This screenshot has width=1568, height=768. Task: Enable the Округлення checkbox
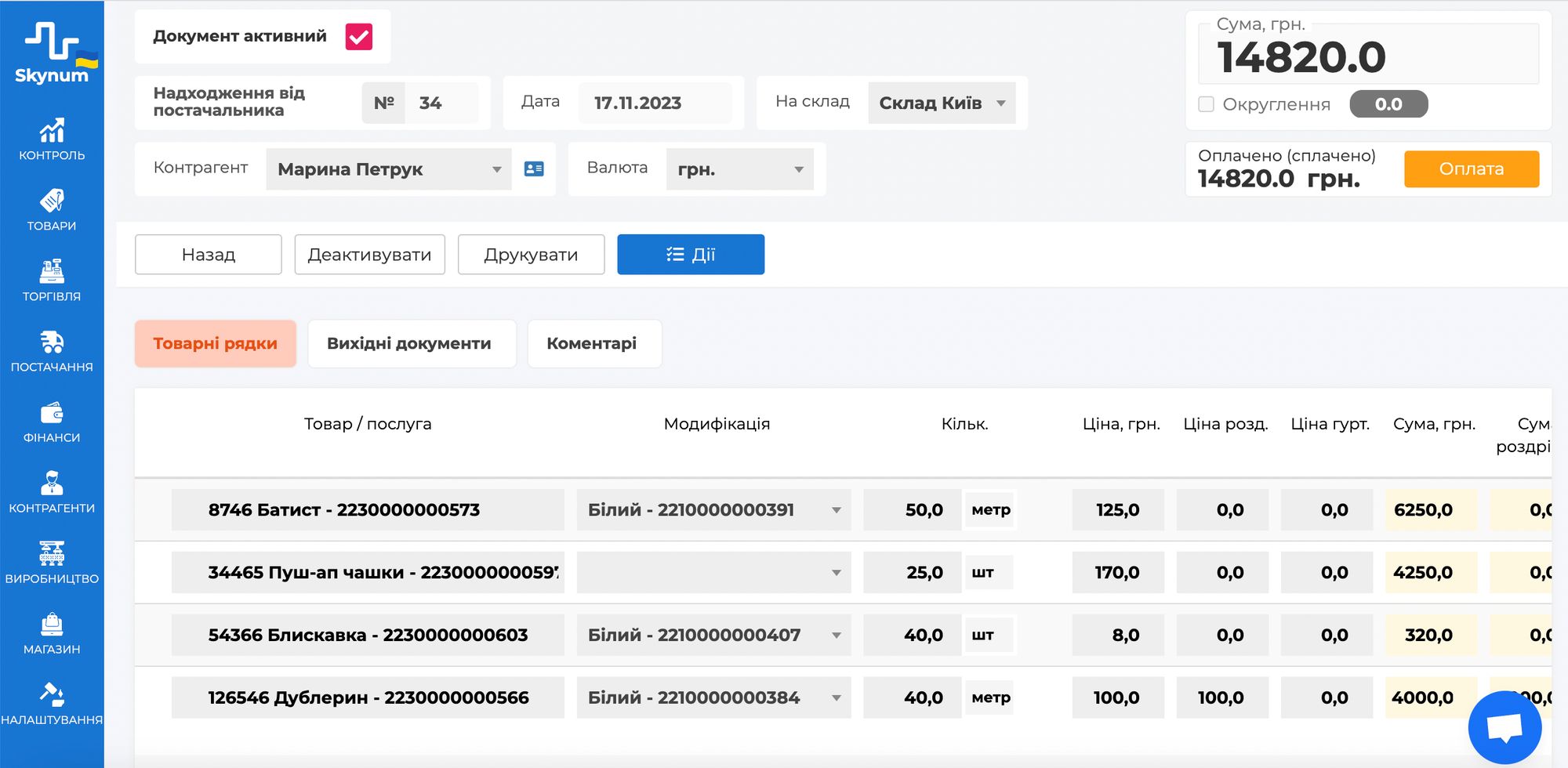point(1207,104)
